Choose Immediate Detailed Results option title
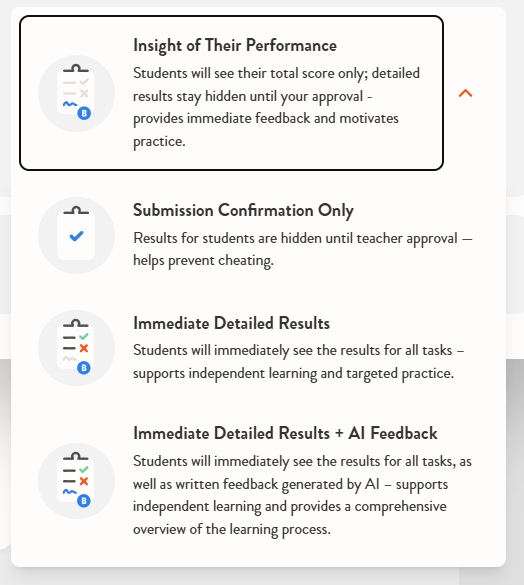The height and width of the screenshot is (585, 524). (231, 323)
